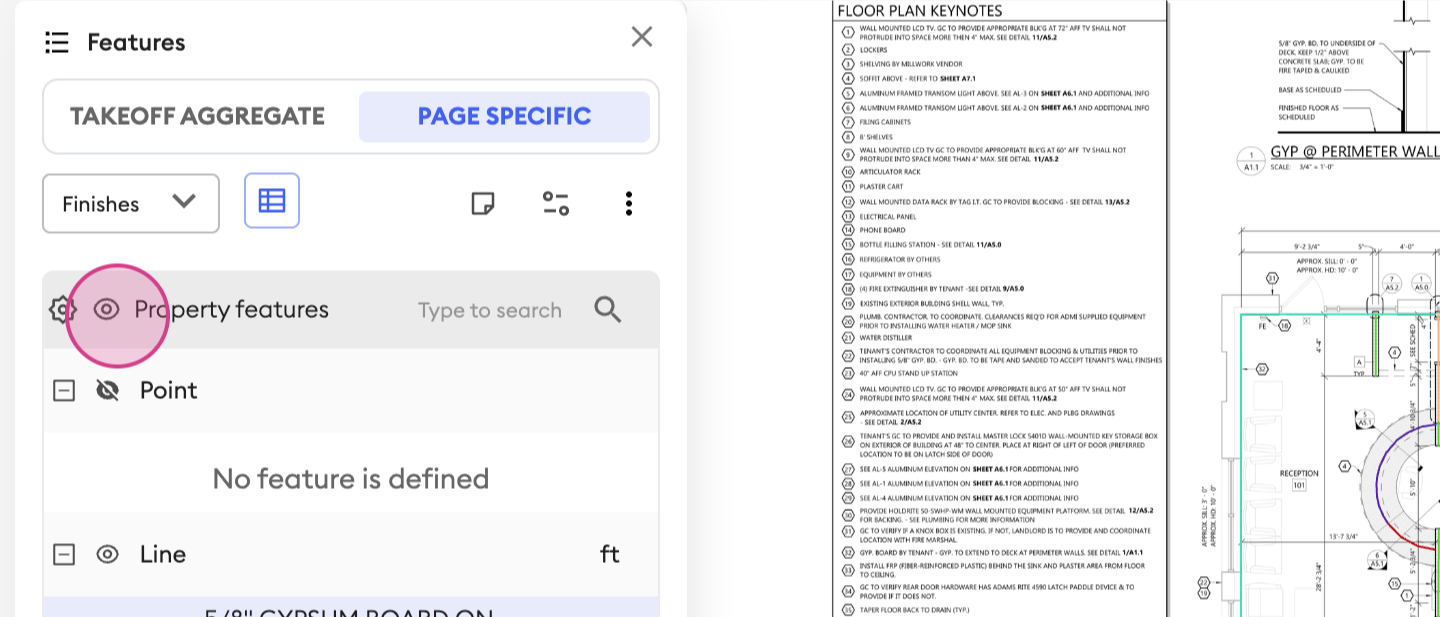Click the sticky note icon
1440x617 pixels.
483,204
